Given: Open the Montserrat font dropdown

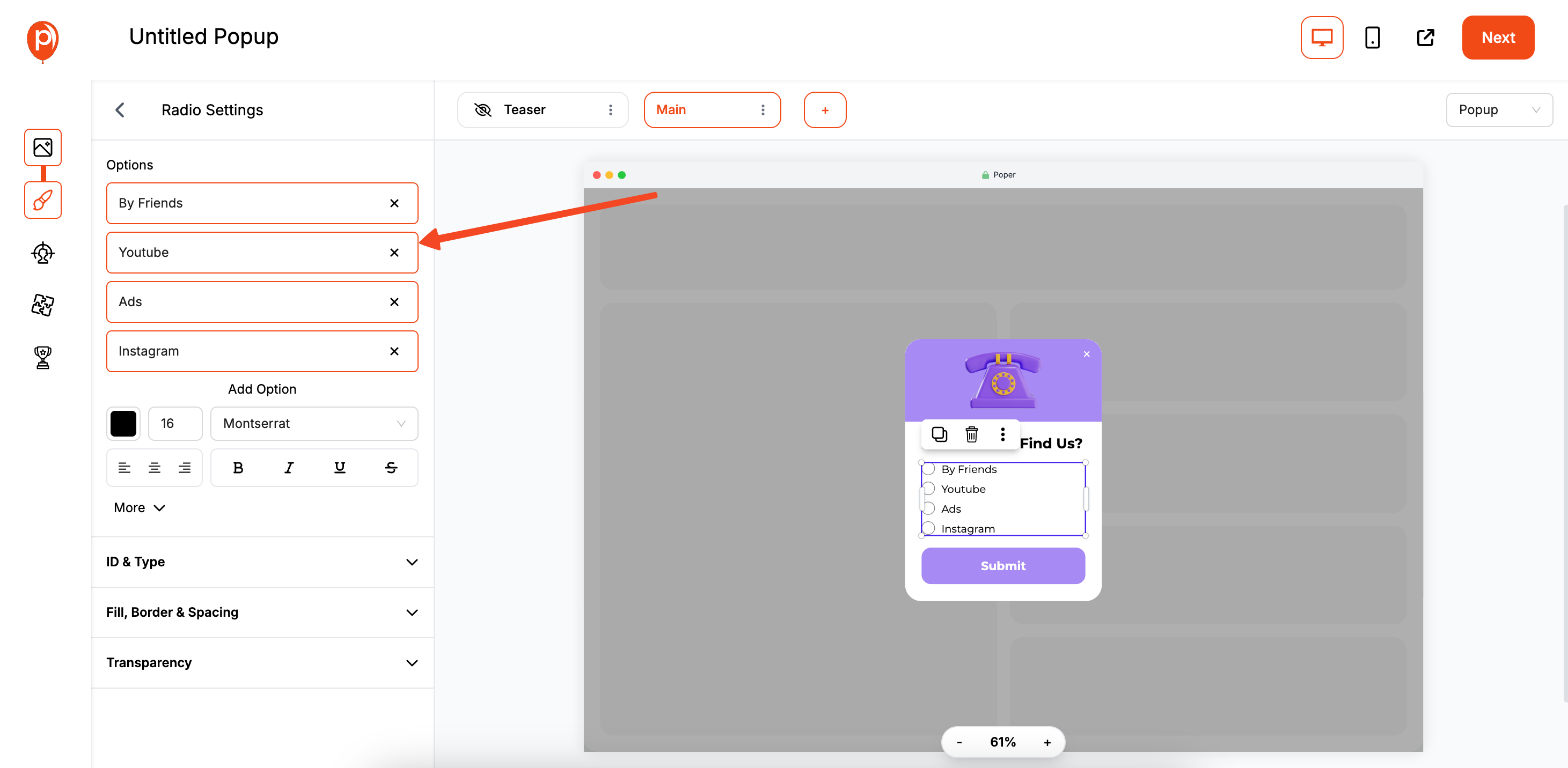Looking at the screenshot, I should pos(314,424).
